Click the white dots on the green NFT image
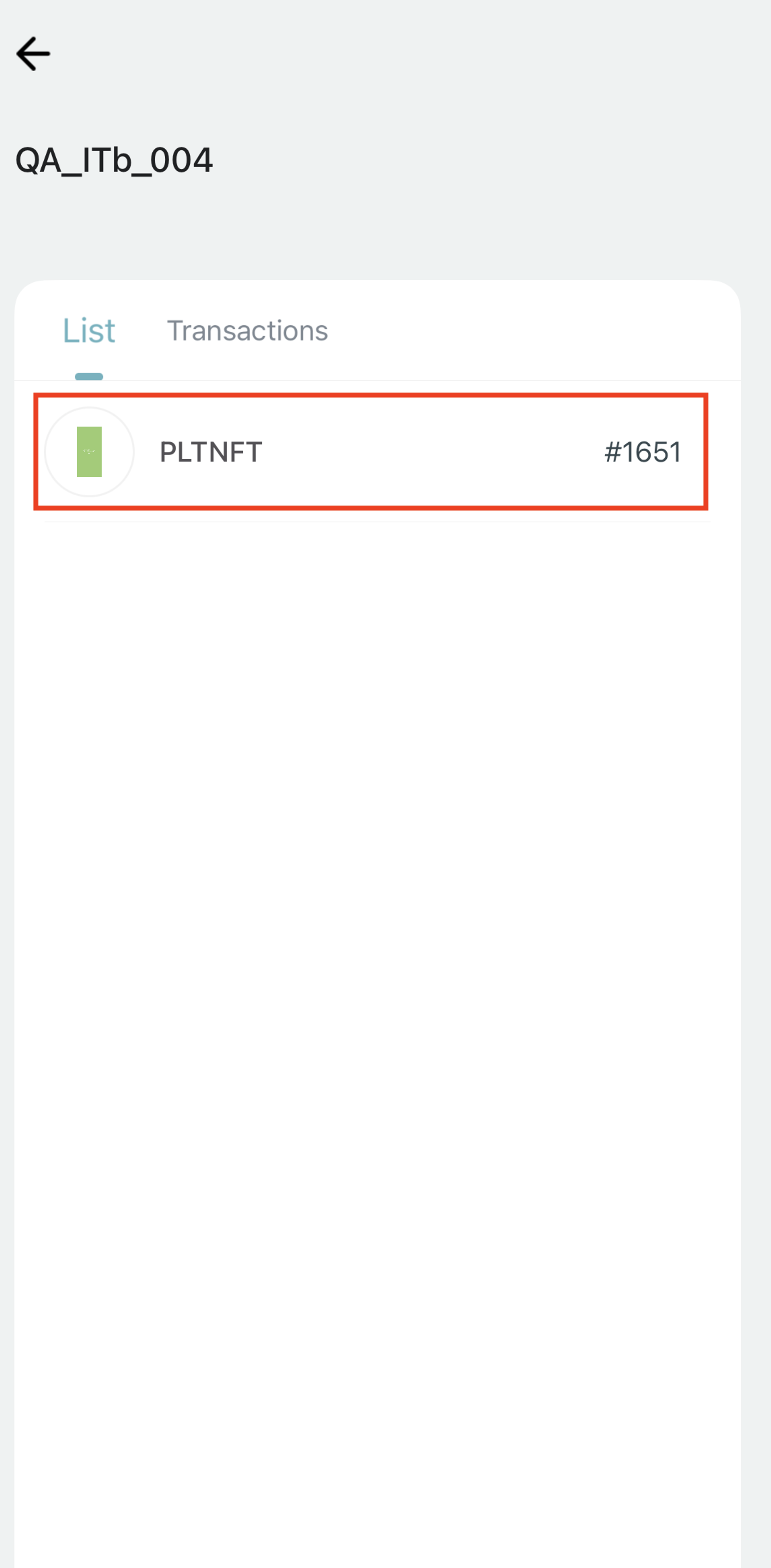 click(89, 452)
